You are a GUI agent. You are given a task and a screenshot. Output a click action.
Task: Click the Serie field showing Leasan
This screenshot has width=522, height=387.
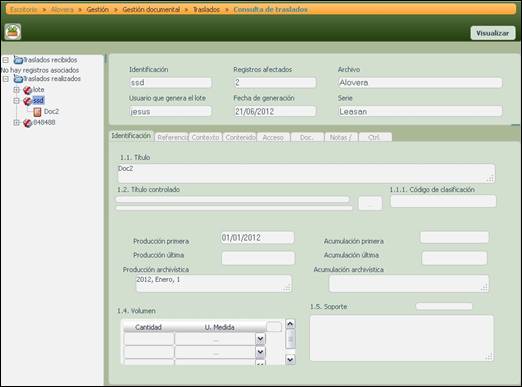coord(420,111)
